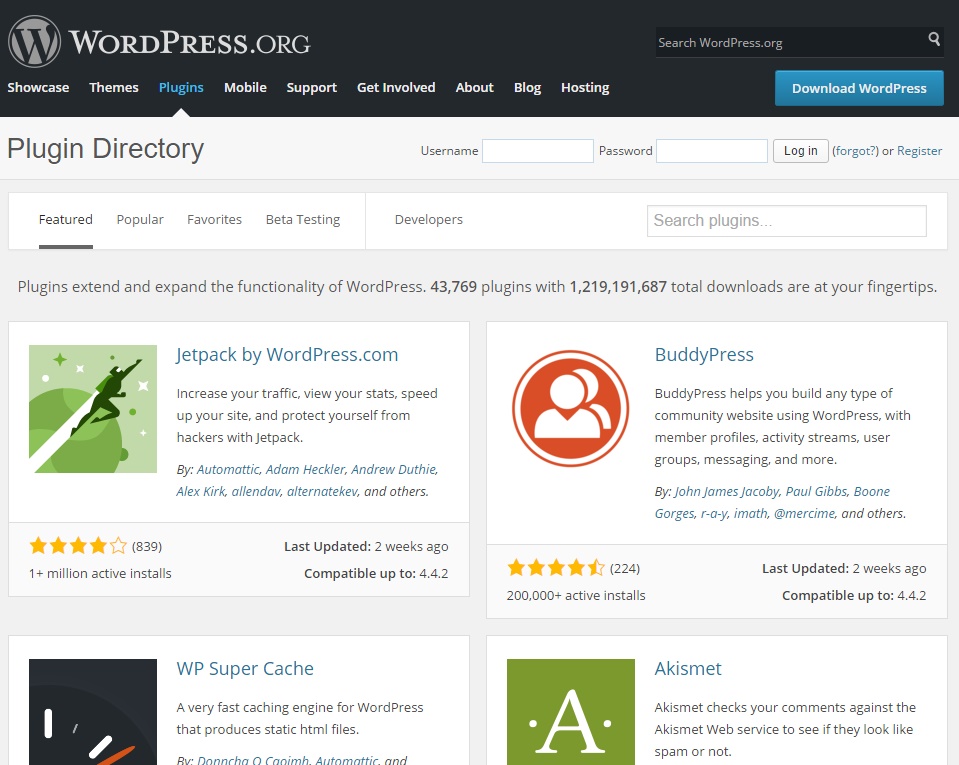Switch to the Featured tab

[x=65, y=219]
